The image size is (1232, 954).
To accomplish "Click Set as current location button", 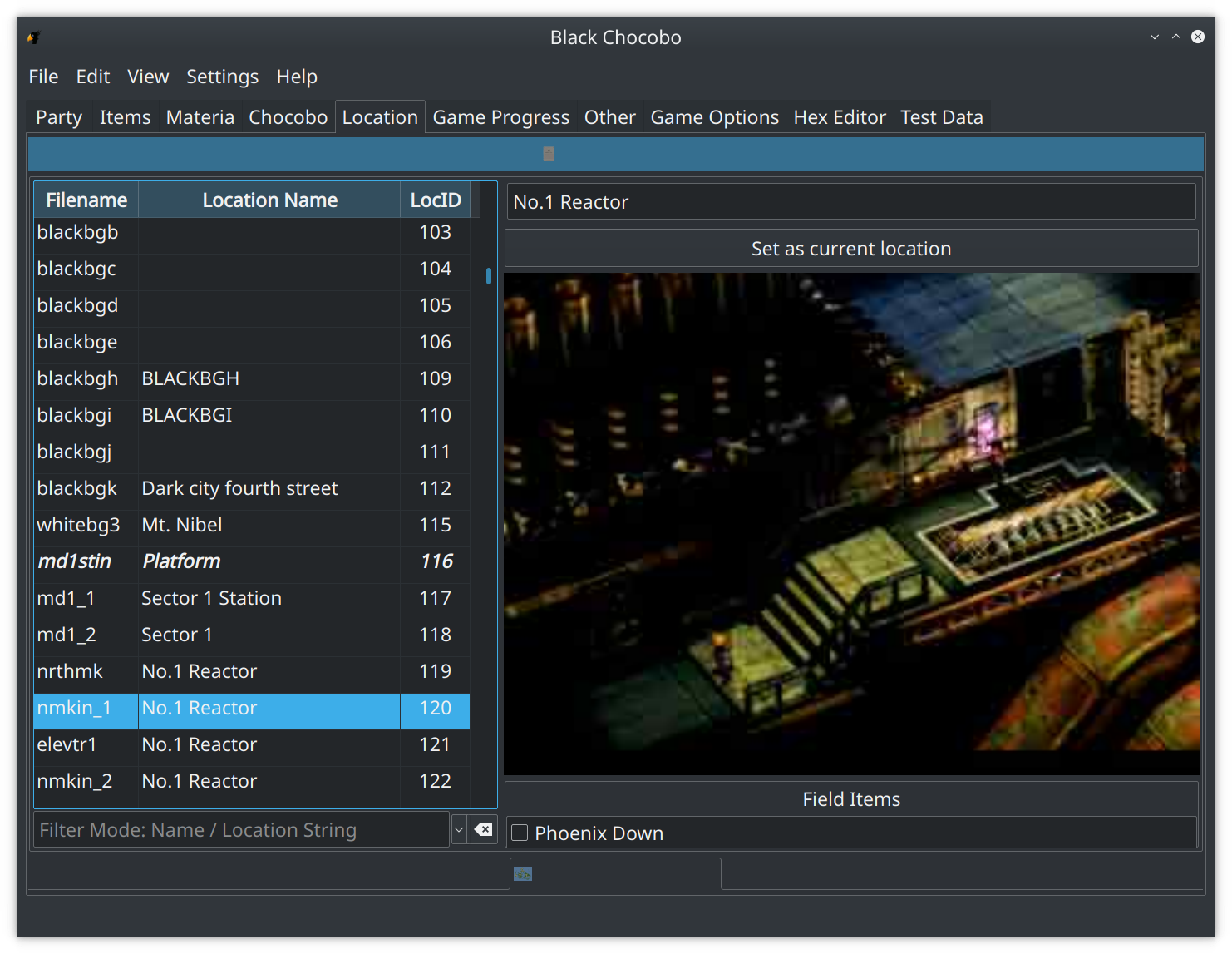I will tap(851, 249).
